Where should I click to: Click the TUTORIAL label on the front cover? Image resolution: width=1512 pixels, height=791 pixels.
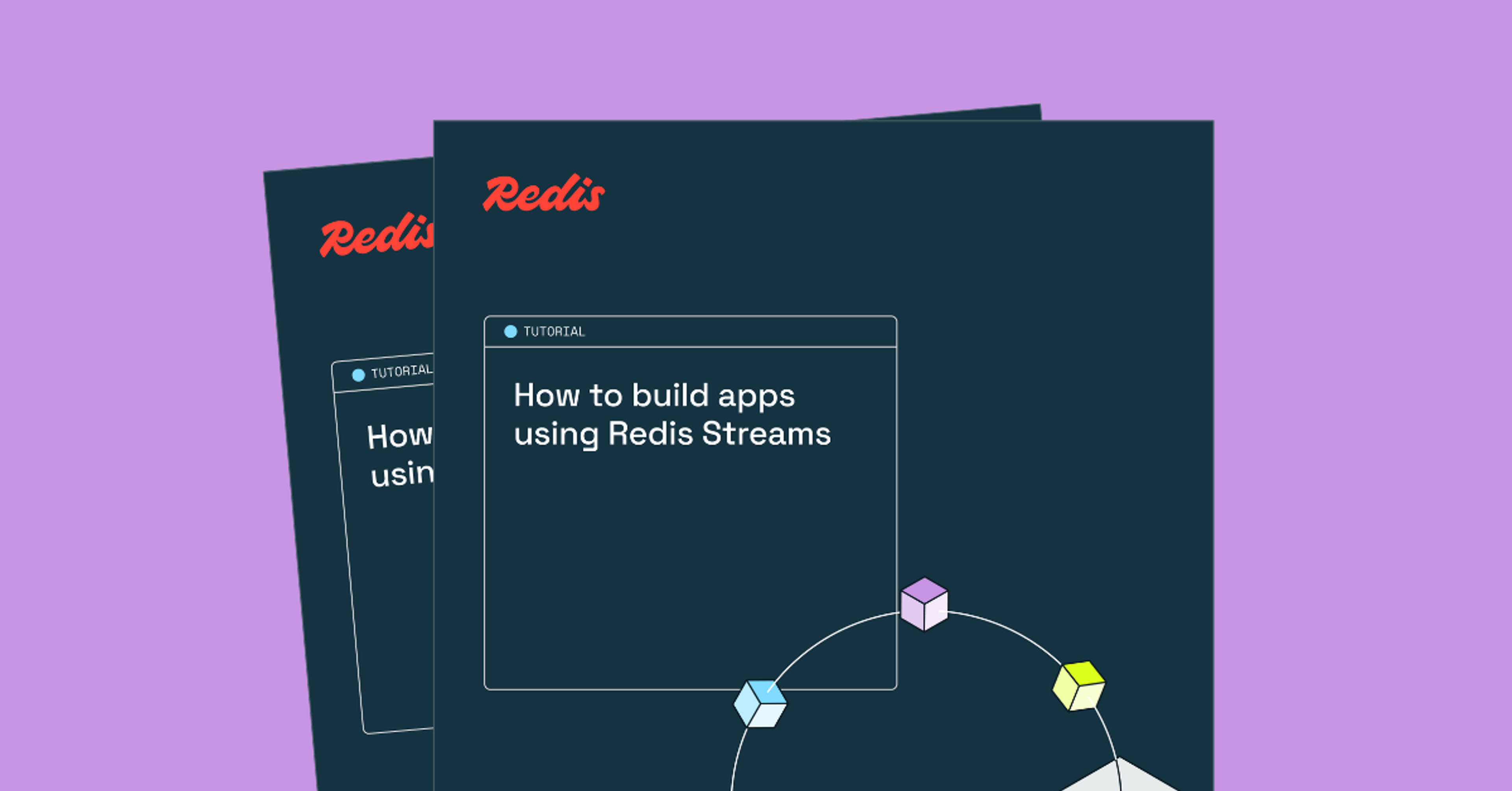coord(554,331)
